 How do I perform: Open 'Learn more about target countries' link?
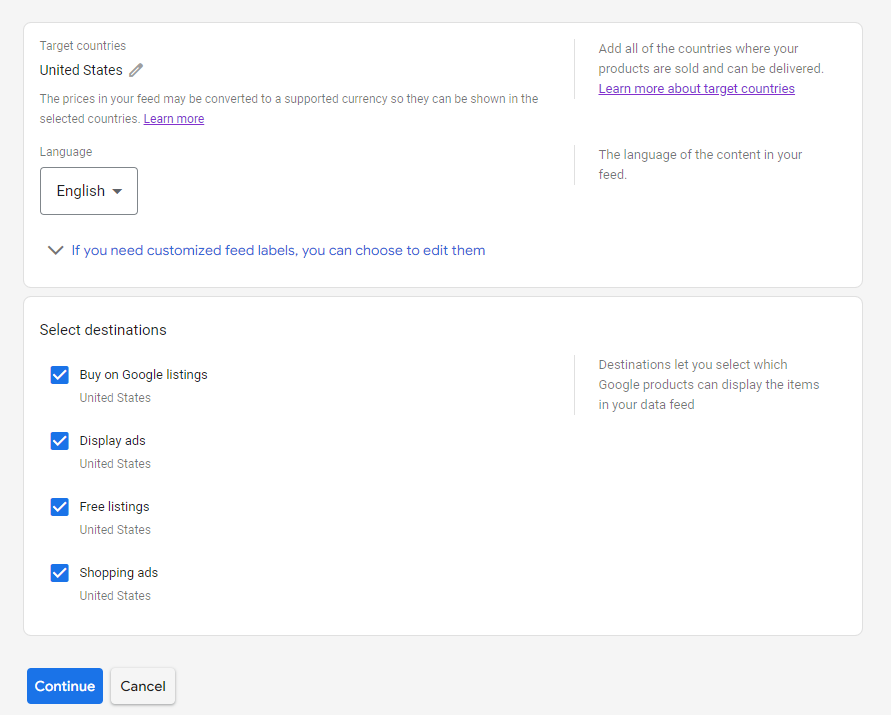[x=696, y=89]
